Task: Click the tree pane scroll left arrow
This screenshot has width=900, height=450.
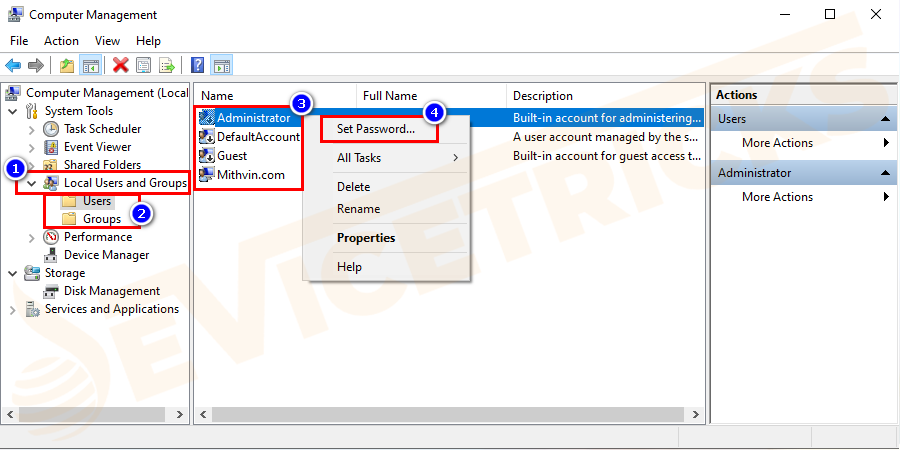Action: 10,414
